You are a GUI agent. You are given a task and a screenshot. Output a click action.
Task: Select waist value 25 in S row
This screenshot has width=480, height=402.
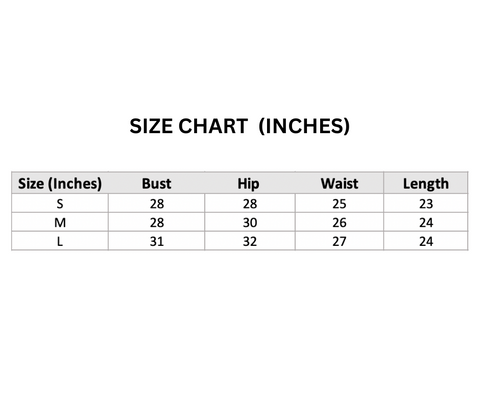[x=339, y=203]
